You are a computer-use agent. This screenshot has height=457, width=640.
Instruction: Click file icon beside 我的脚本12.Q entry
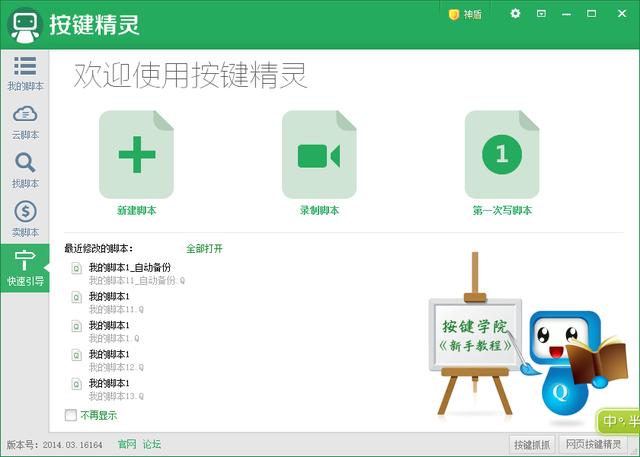pos(76,355)
